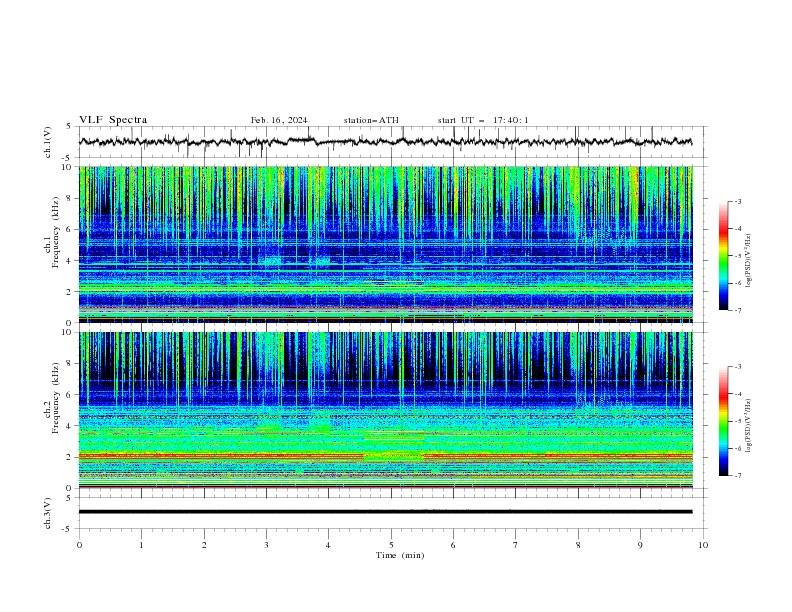Viewport: 792px width, 612px height.
Task: Click the "VLF Spectra" title text
Action: coord(113,120)
